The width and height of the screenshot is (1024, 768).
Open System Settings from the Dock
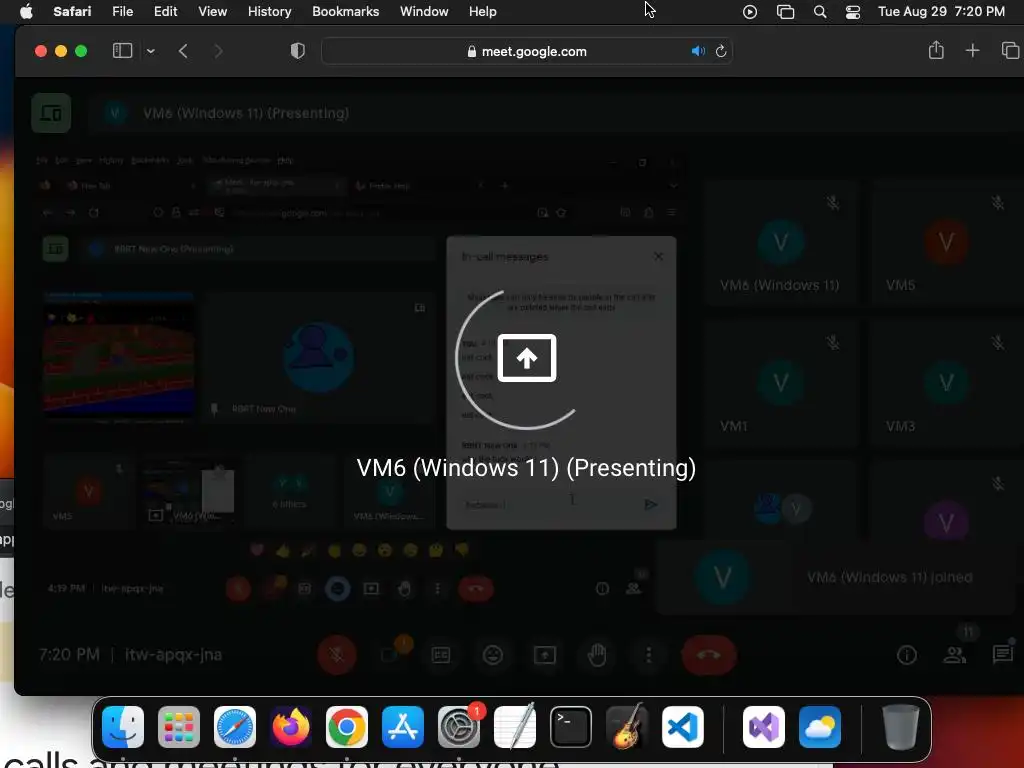pos(458,727)
